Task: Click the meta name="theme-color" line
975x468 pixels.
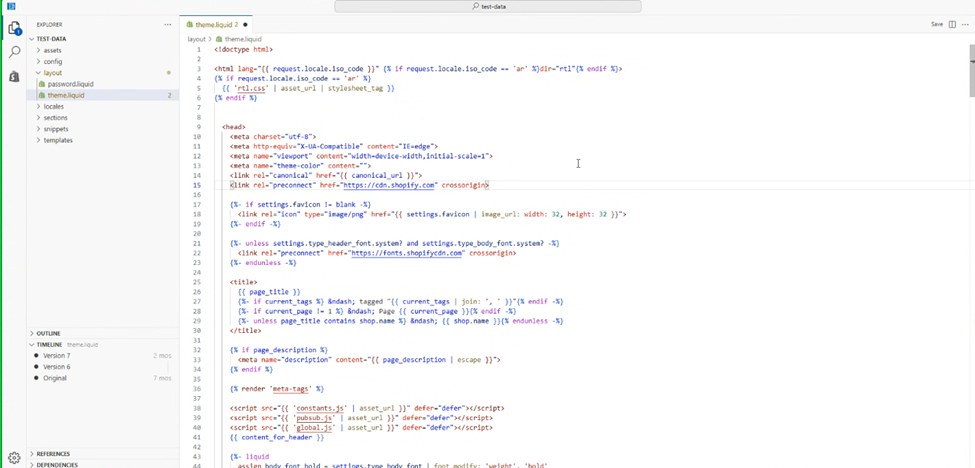Action: [x=300, y=166]
